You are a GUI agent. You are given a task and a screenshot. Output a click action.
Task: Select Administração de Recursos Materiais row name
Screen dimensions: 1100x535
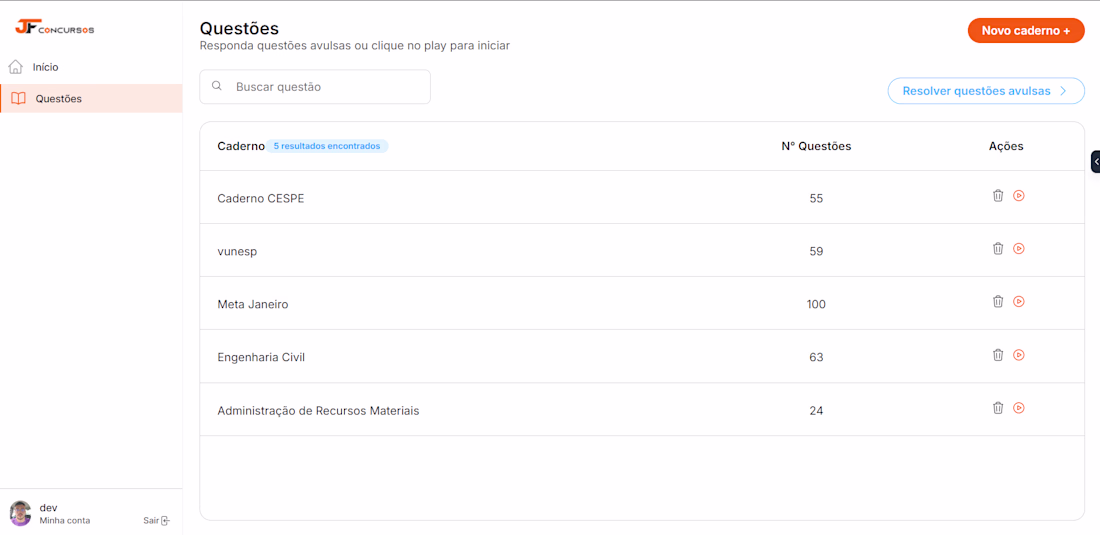pyautogui.click(x=318, y=411)
